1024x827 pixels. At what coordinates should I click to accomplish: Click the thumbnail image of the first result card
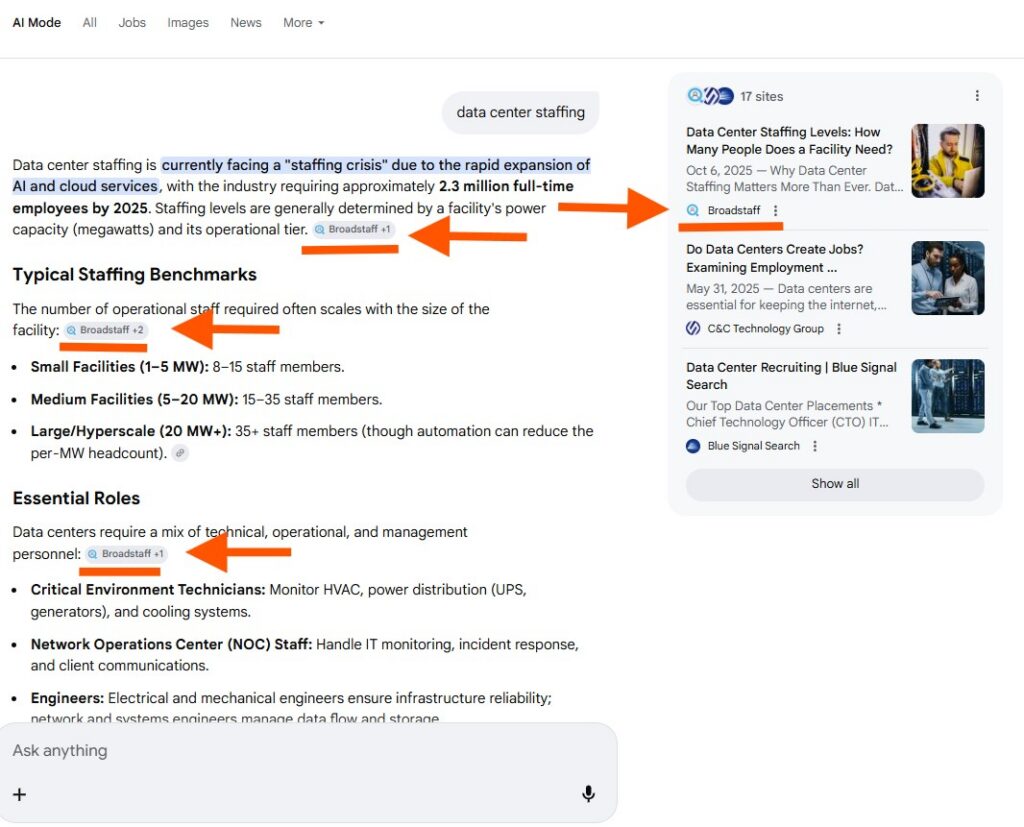tap(947, 160)
